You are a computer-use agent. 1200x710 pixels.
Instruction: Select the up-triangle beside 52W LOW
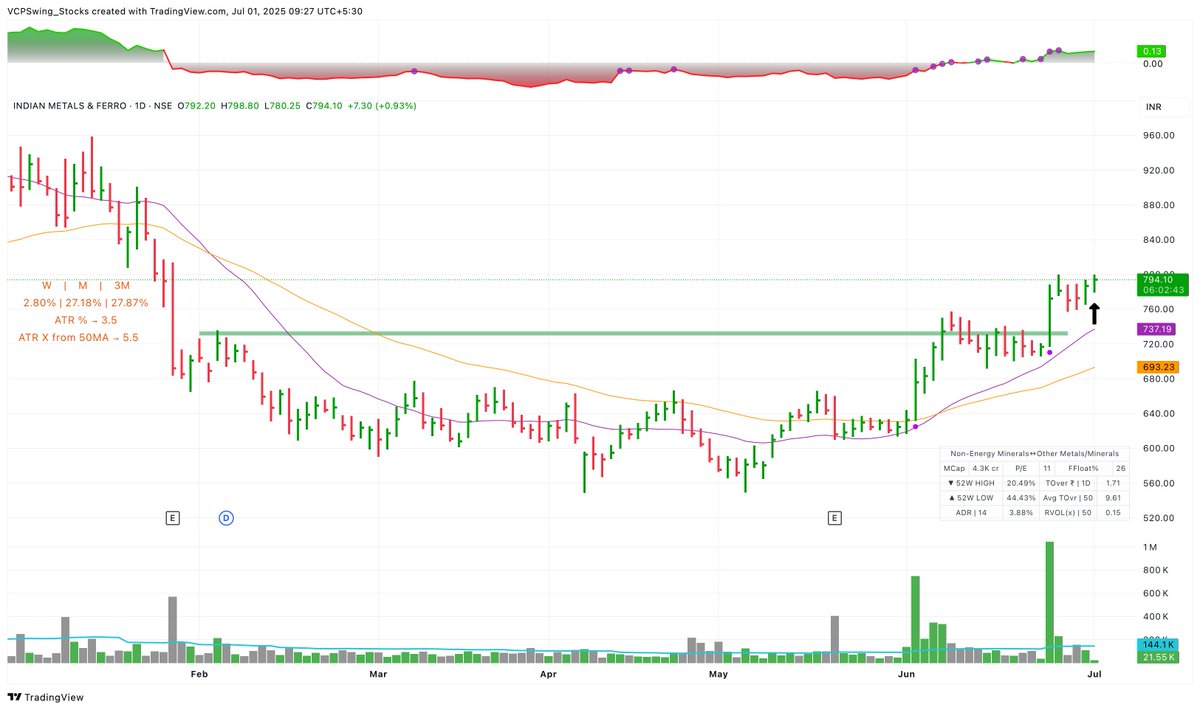[x=951, y=497]
